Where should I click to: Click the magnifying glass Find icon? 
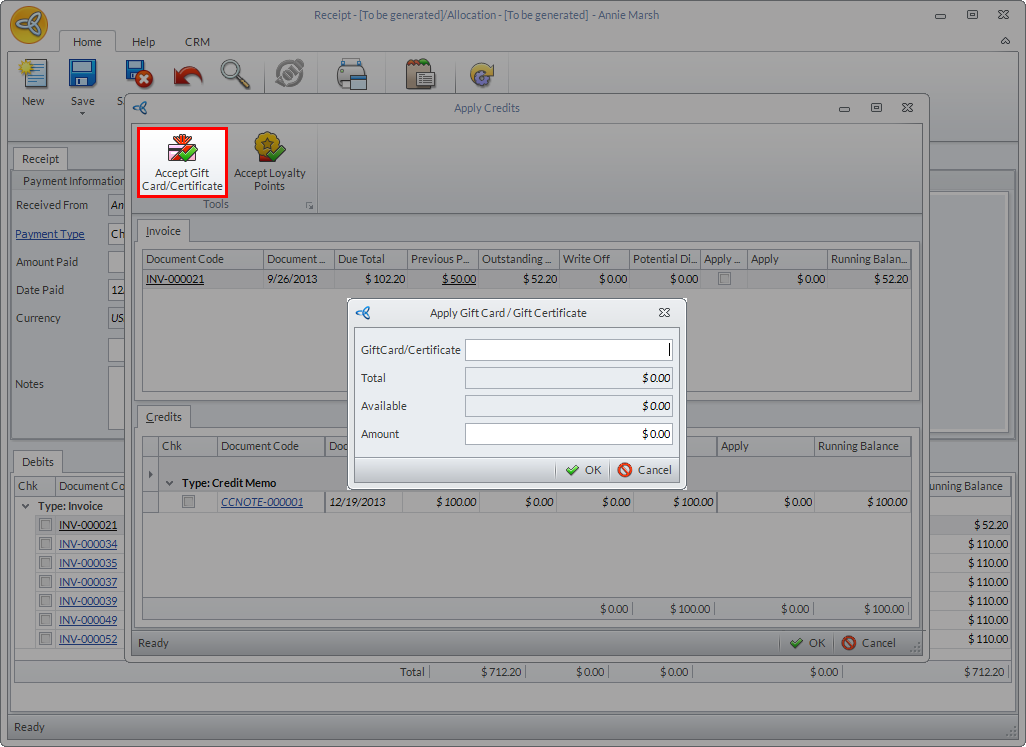[x=235, y=75]
